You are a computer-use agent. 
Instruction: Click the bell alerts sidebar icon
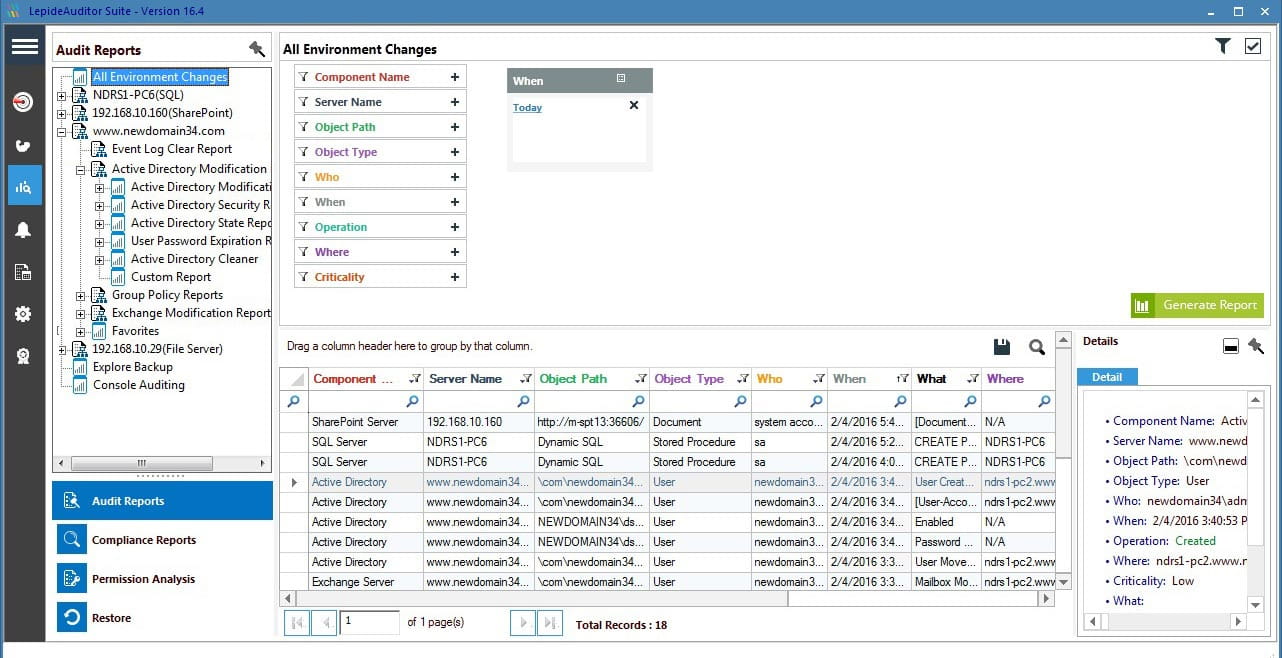[23, 230]
